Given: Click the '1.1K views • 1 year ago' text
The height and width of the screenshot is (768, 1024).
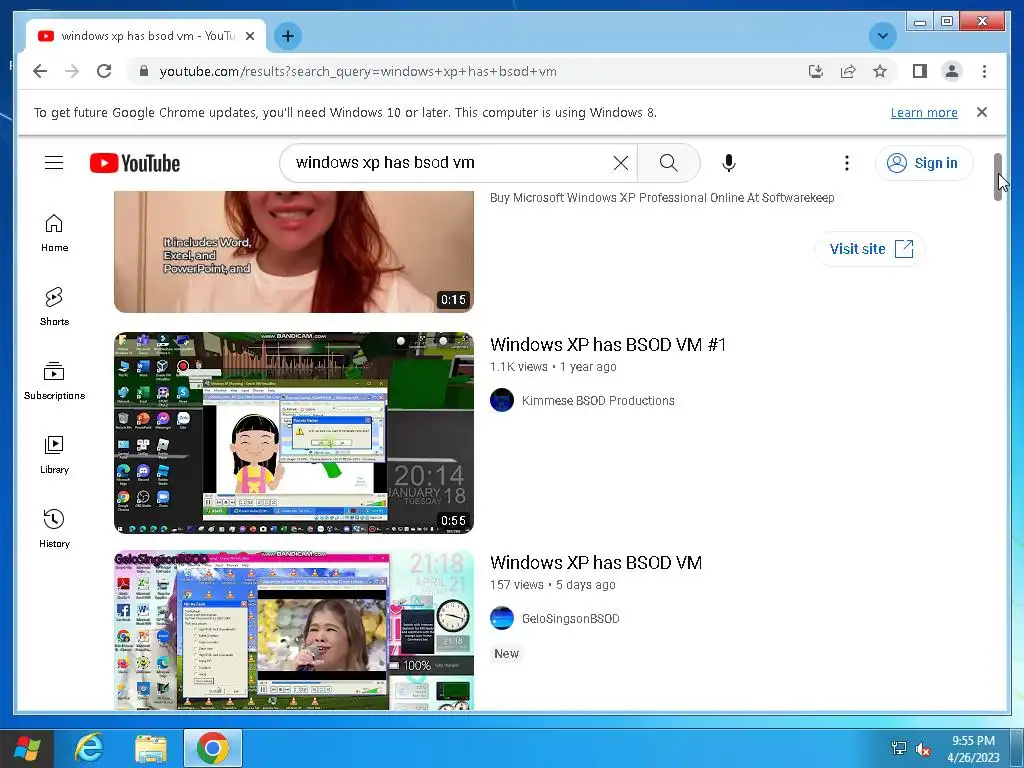Looking at the screenshot, I should coord(552,366).
